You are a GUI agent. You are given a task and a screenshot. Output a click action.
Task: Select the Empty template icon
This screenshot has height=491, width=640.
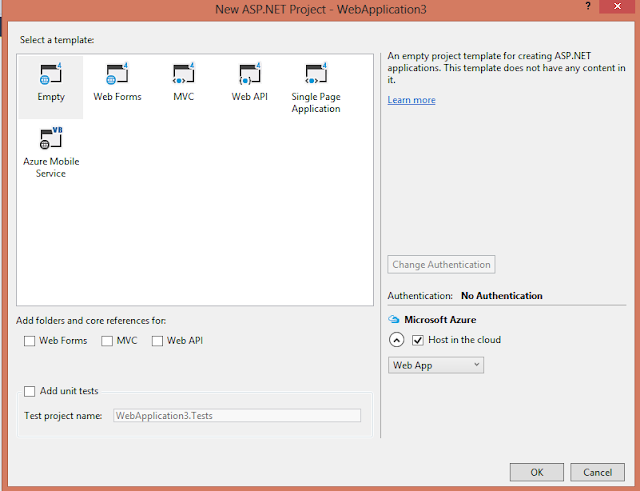(x=51, y=74)
